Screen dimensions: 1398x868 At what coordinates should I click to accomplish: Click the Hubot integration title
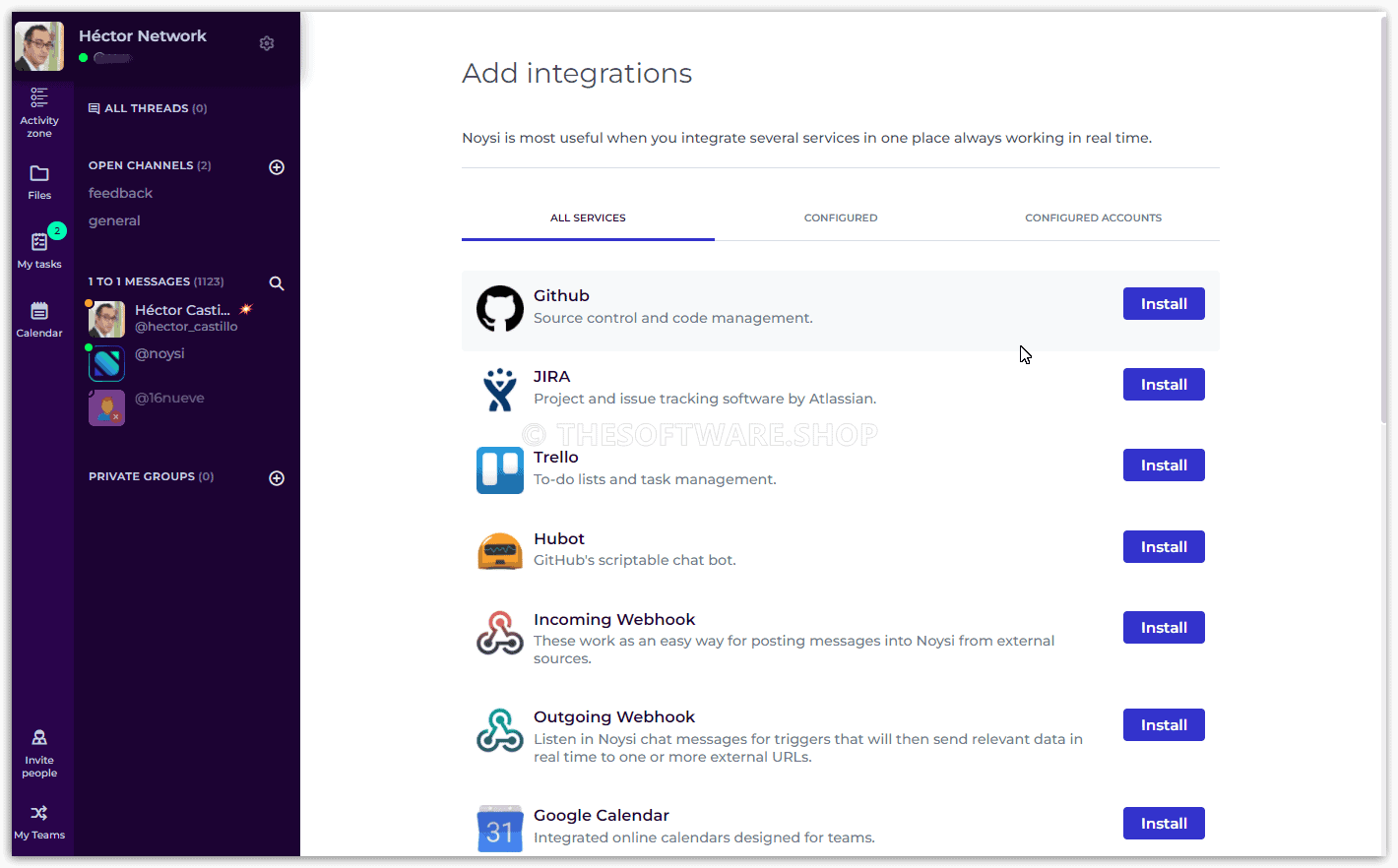559,539
